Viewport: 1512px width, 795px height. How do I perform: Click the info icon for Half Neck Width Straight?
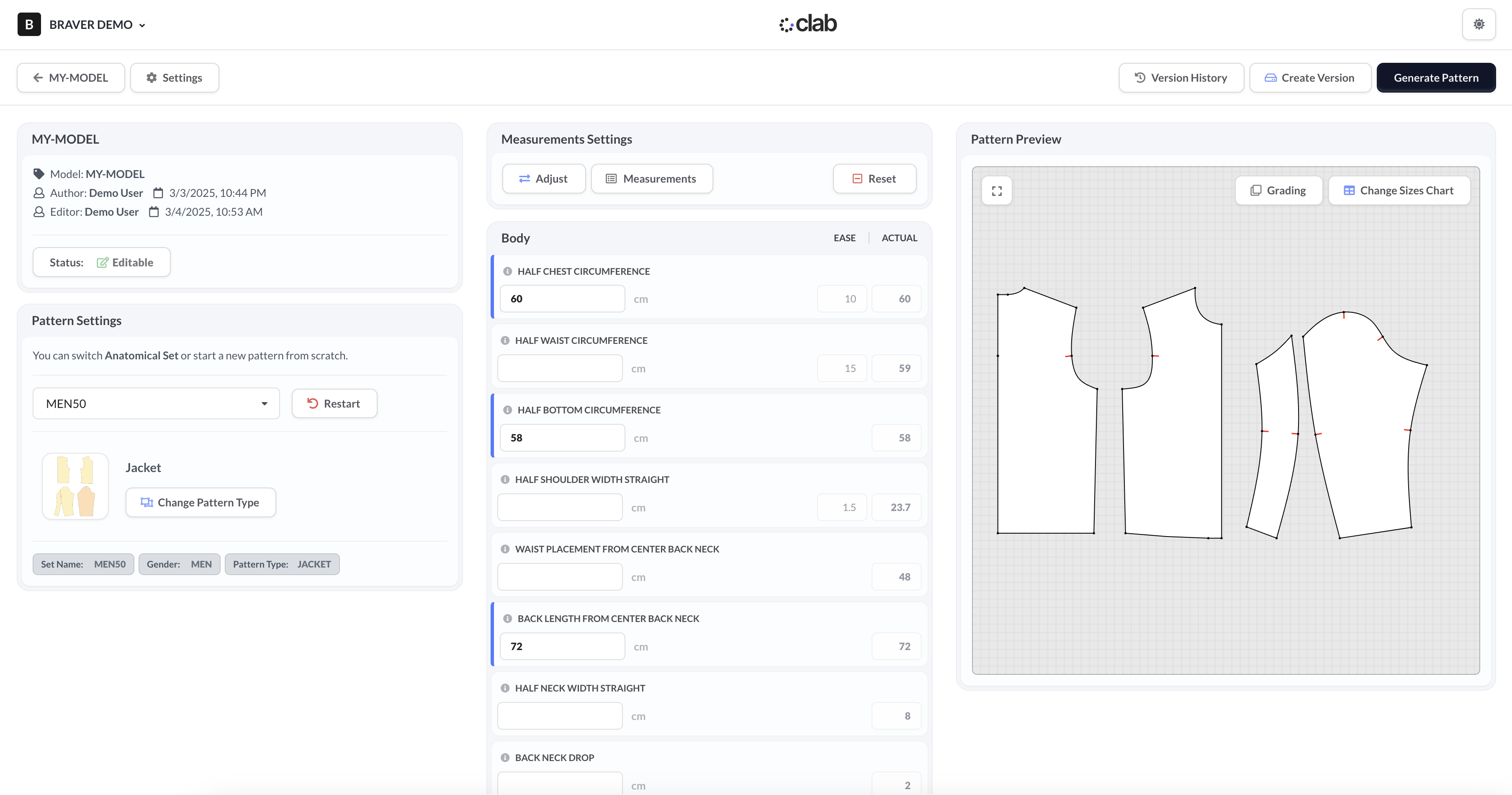(x=505, y=688)
